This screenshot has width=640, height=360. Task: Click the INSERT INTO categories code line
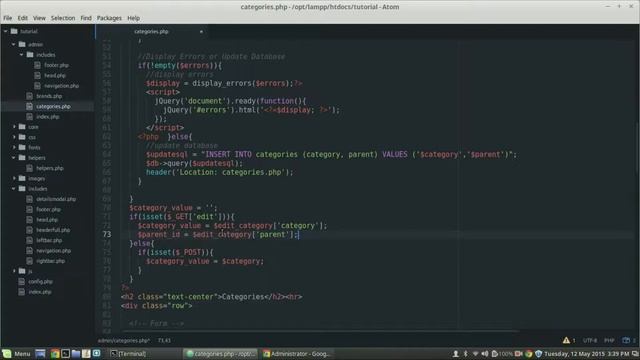331,154
